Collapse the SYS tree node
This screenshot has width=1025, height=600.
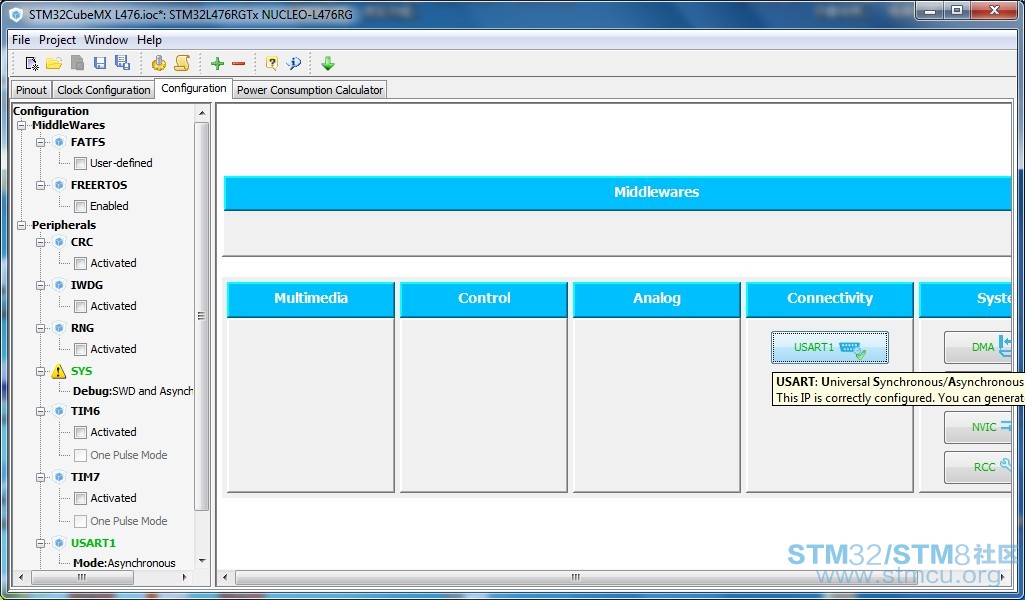click(x=41, y=371)
